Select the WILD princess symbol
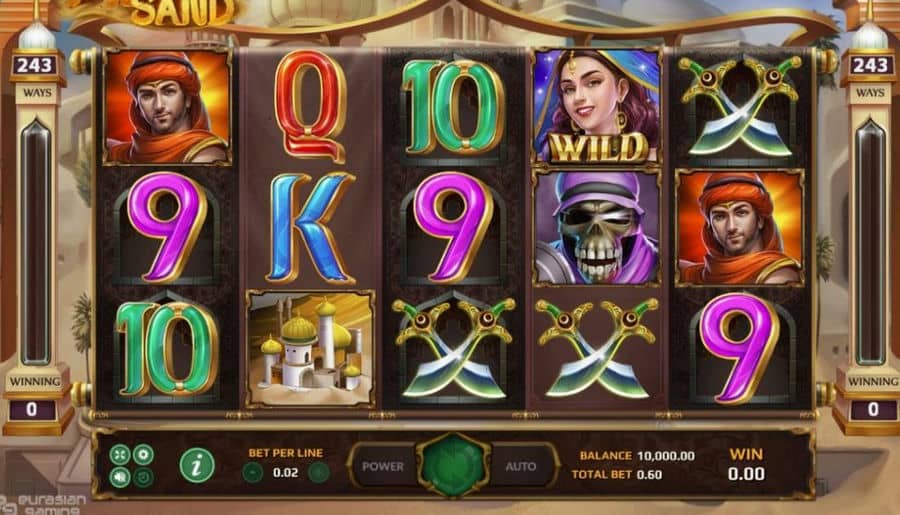Image resolution: width=900 pixels, height=515 pixels. click(598, 107)
